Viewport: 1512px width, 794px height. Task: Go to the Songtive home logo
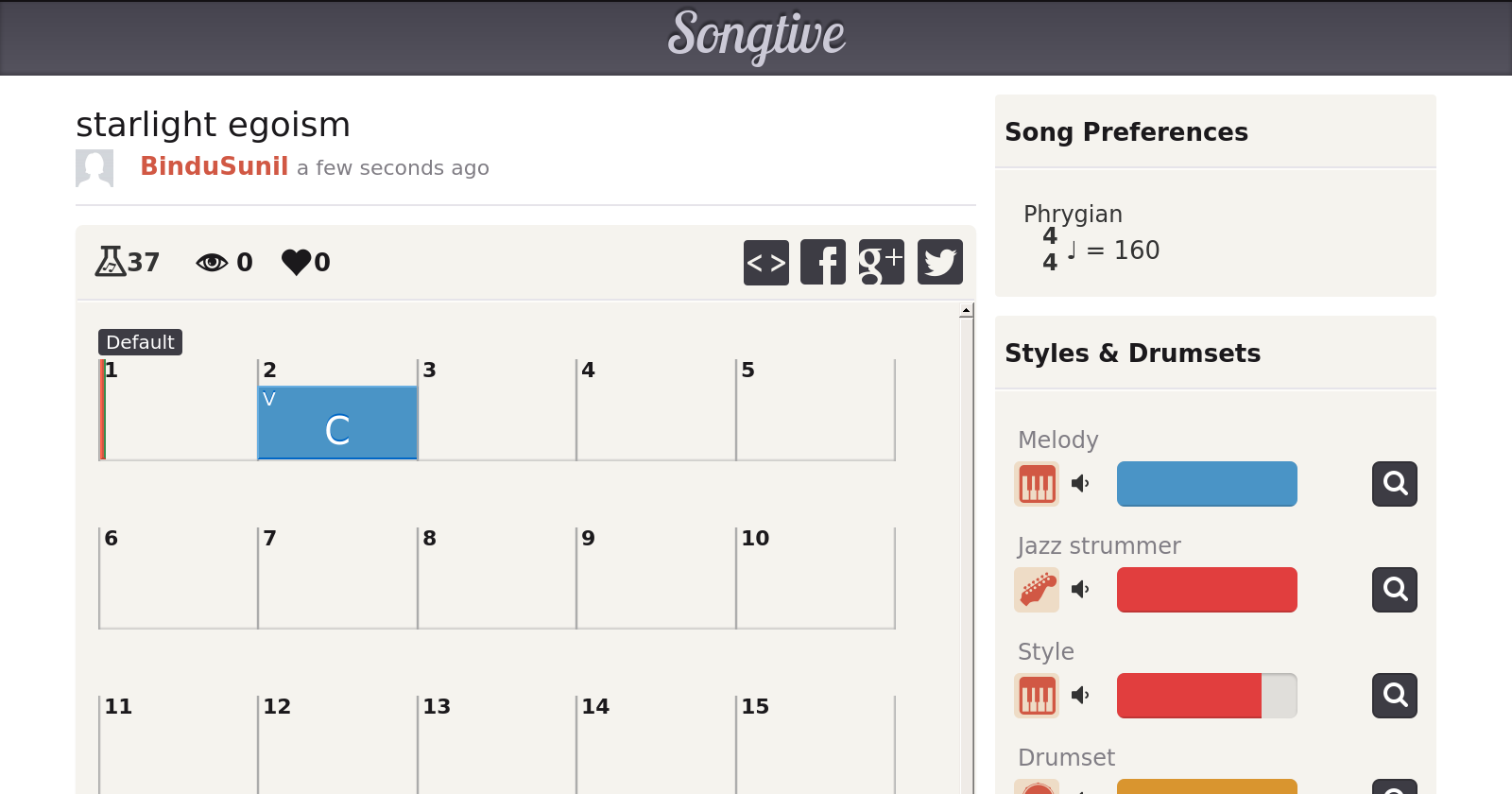(756, 36)
